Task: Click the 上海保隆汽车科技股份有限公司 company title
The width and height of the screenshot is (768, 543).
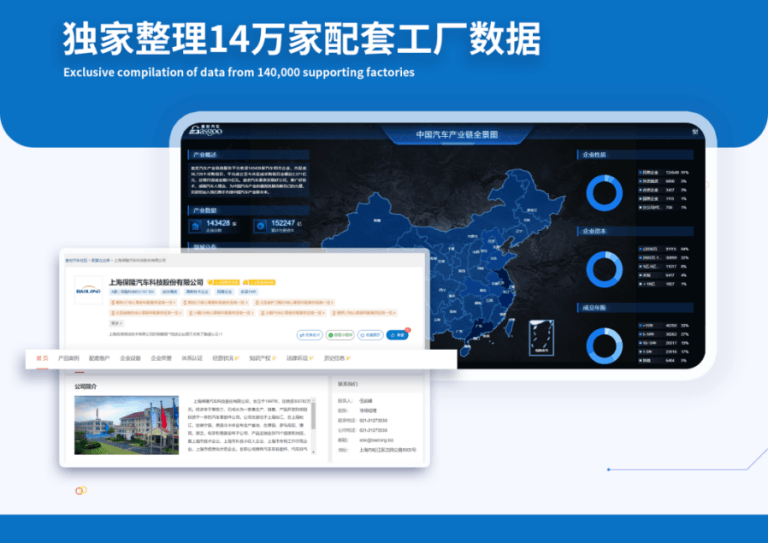Action: coord(156,283)
